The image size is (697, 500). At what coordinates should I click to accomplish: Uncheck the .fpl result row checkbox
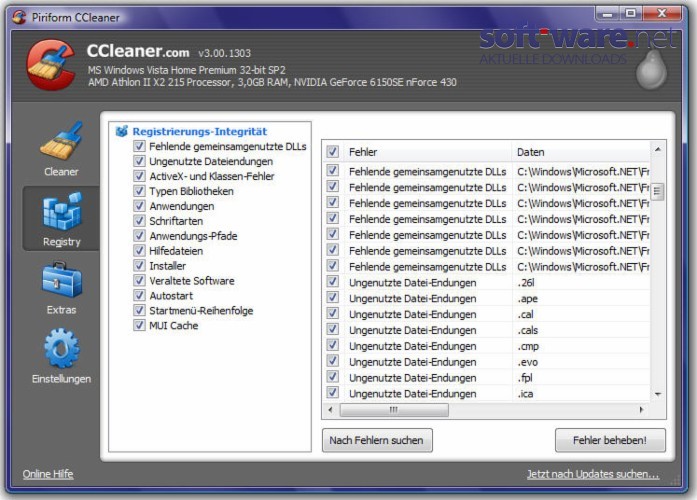click(x=332, y=377)
